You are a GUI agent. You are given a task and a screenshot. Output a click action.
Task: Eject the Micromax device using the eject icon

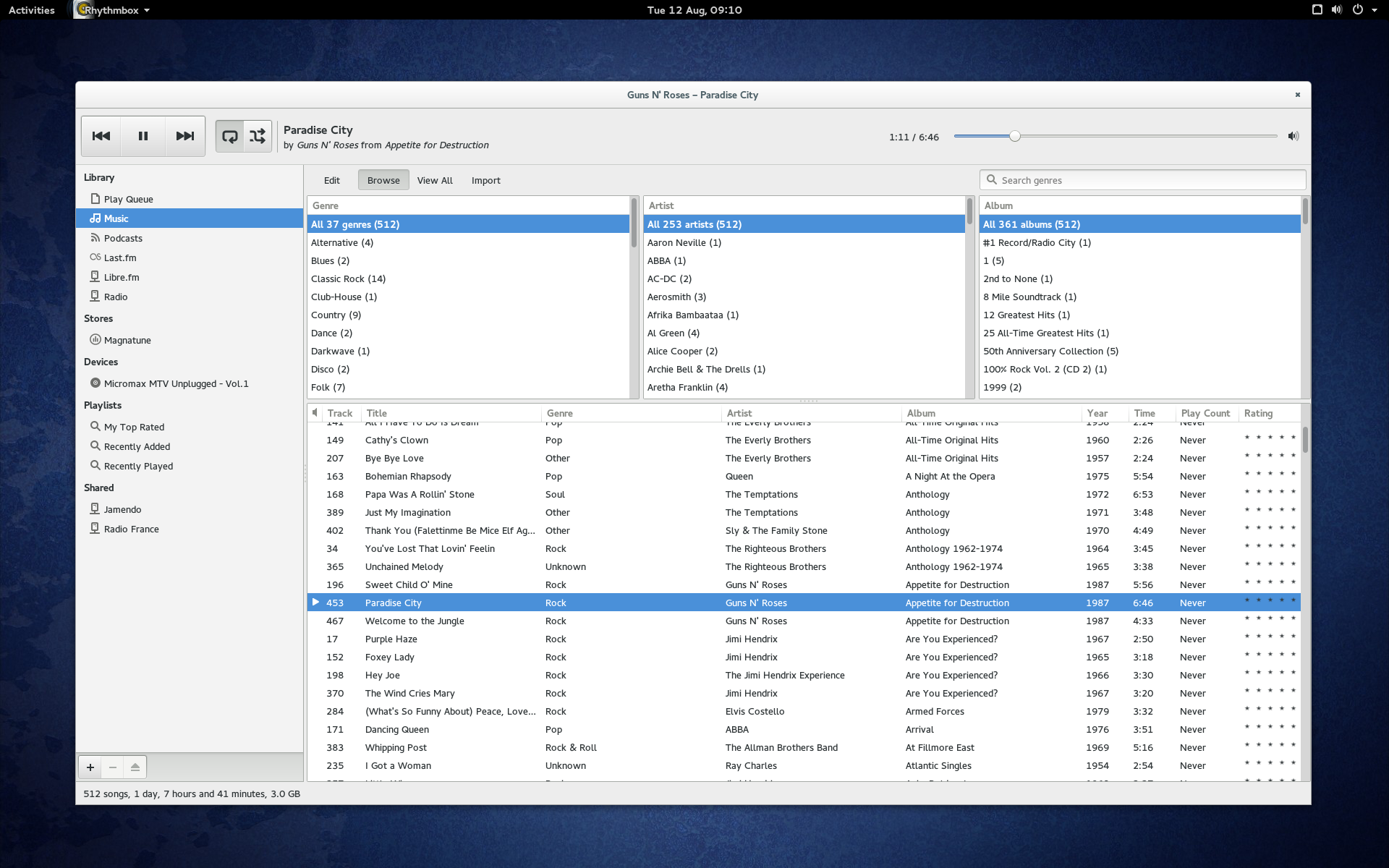[135, 767]
